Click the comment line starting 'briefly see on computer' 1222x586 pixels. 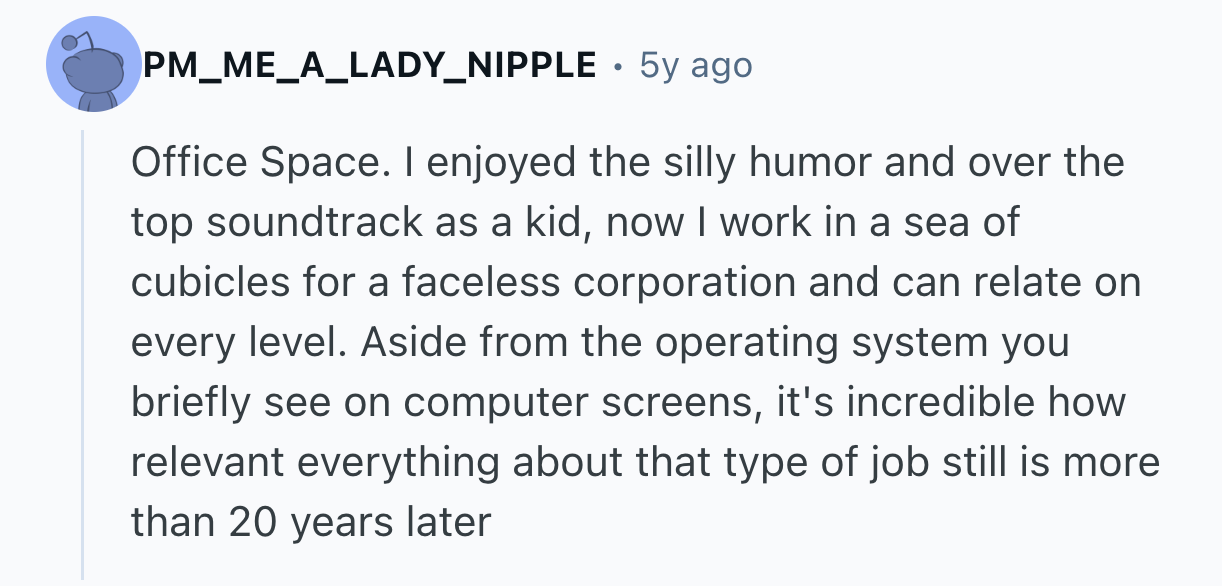(x=628, y=402)
